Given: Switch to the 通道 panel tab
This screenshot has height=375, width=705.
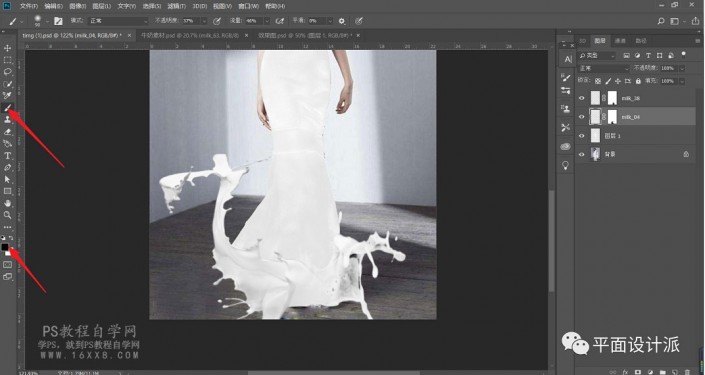Looking at the screenshot, I should 620,41.
